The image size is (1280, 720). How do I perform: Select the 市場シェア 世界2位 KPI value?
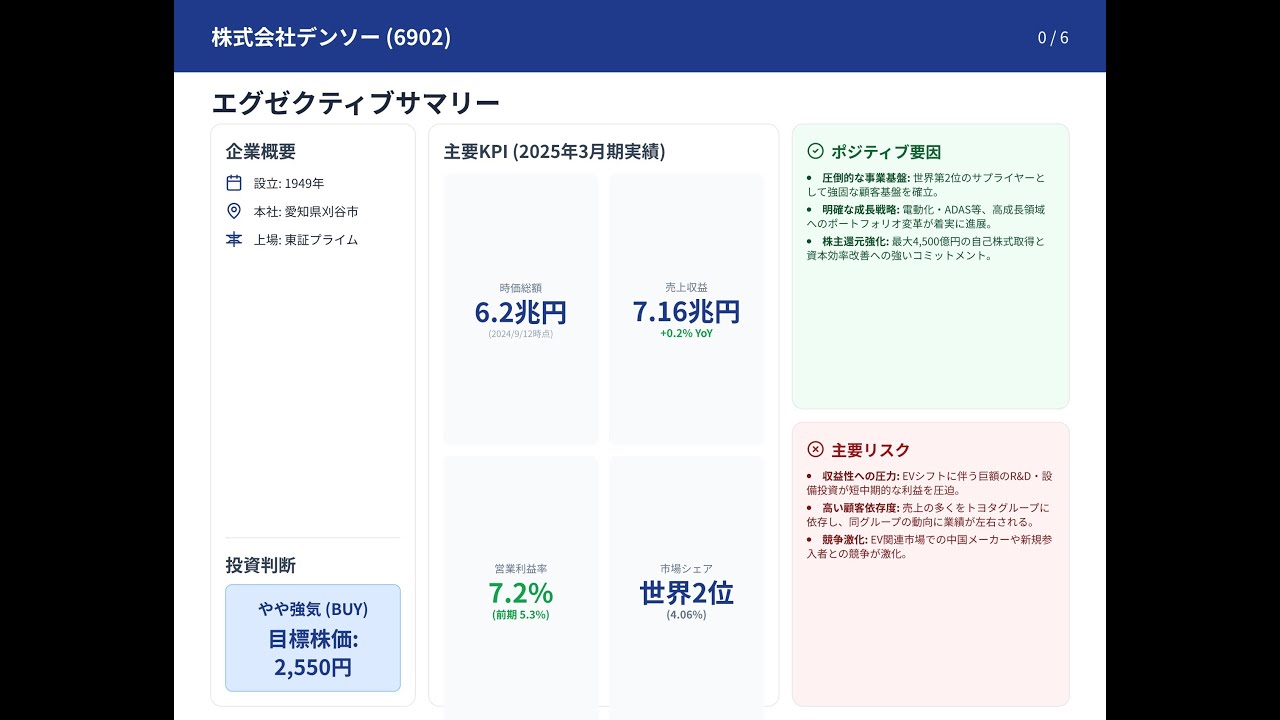[x=686, y=593]
